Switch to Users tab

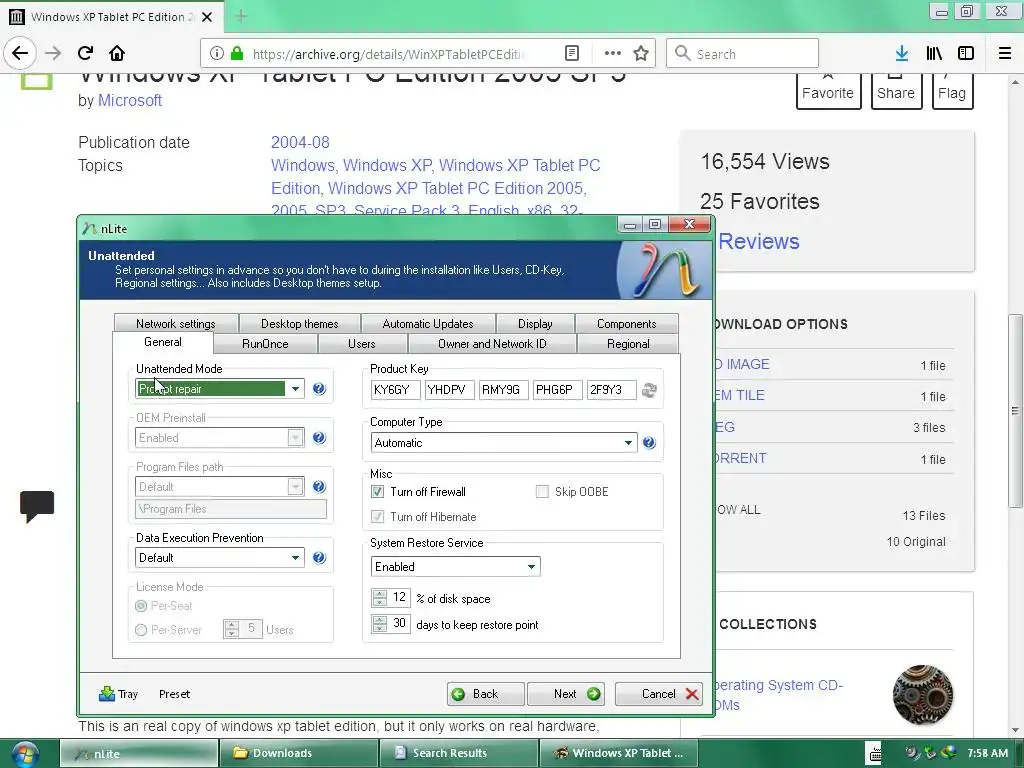click(362, 344)
